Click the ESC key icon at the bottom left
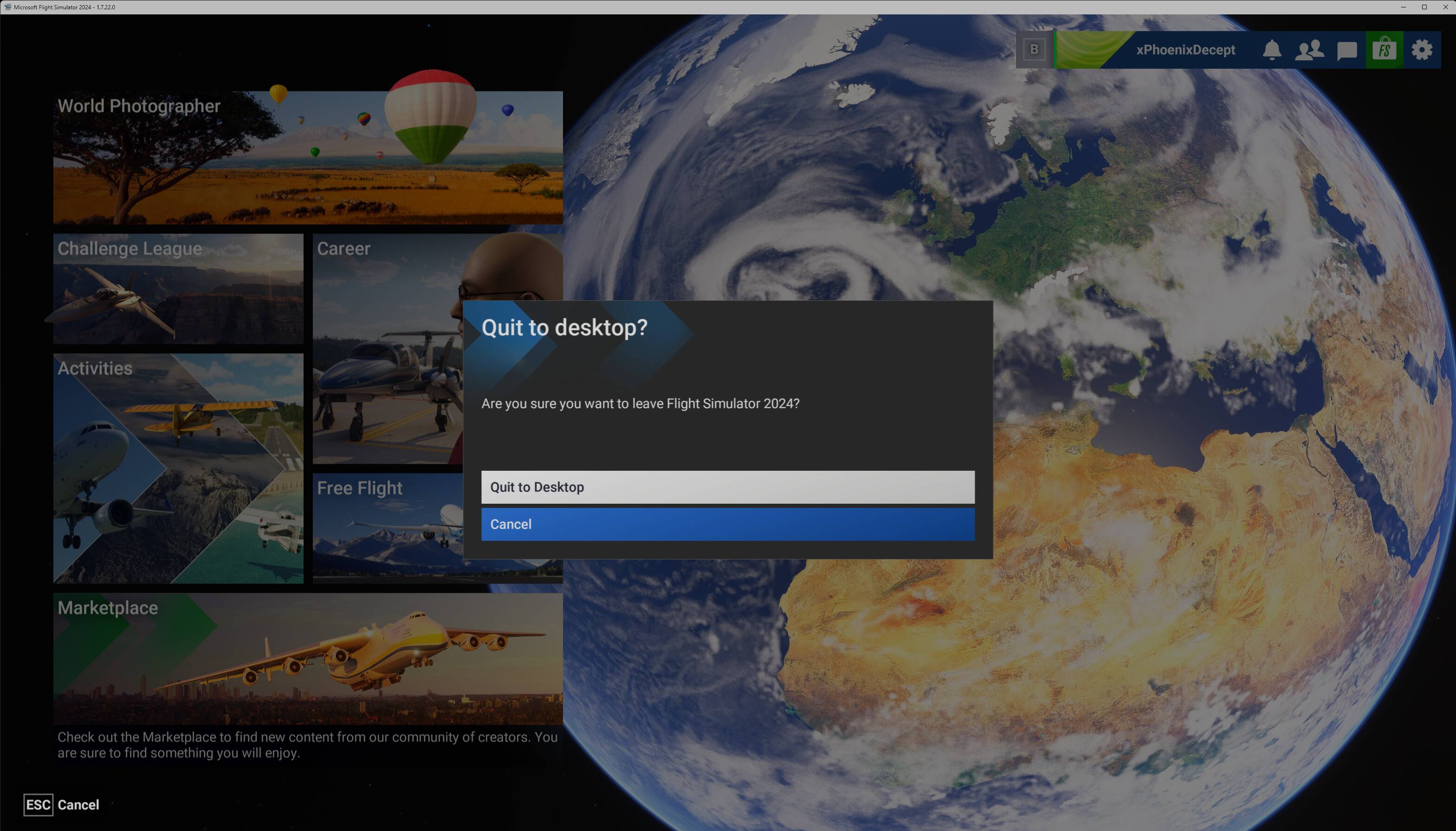The width and height of the screenshot is (1456, 831). click(38, 805)
